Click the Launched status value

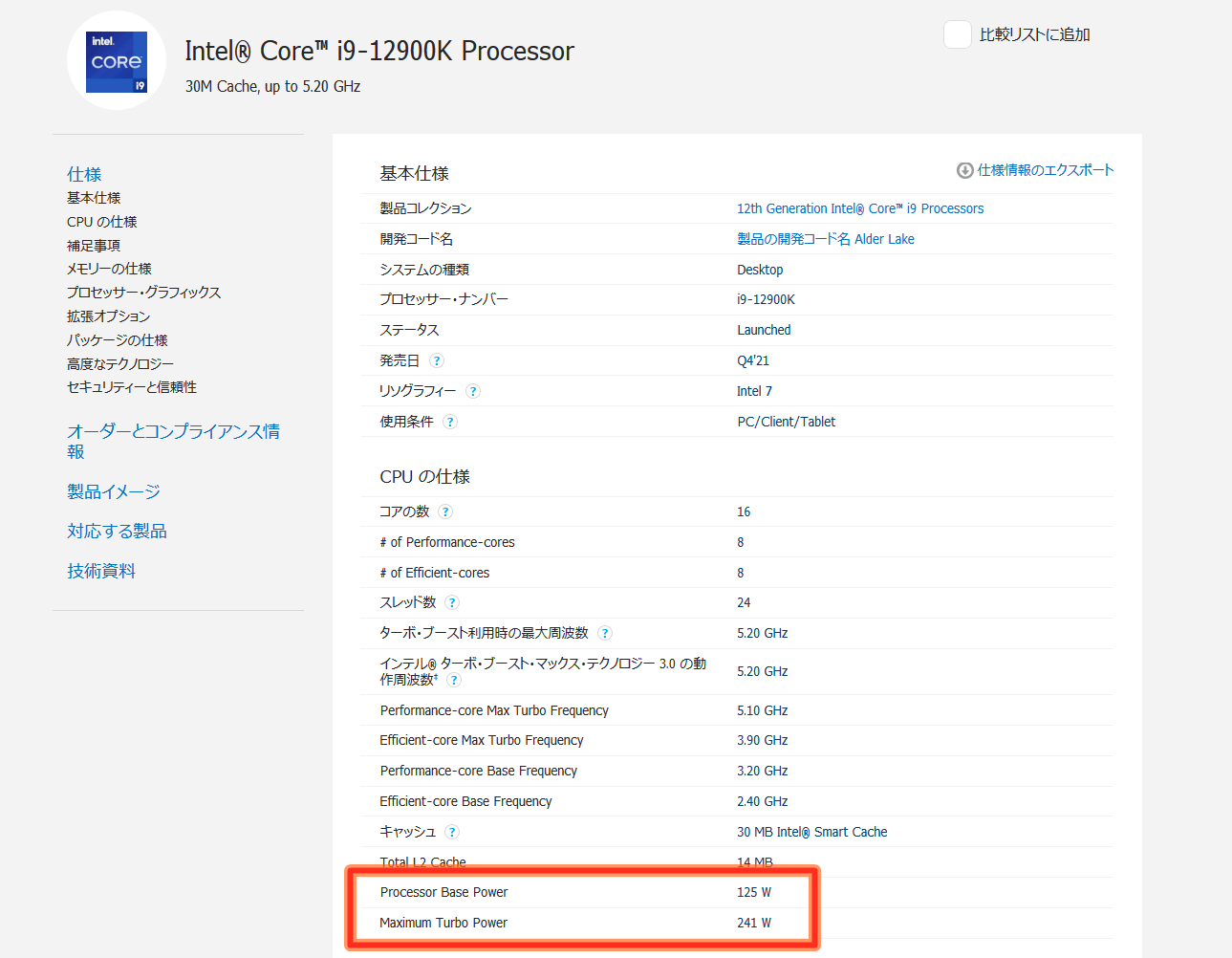[764, 330]
